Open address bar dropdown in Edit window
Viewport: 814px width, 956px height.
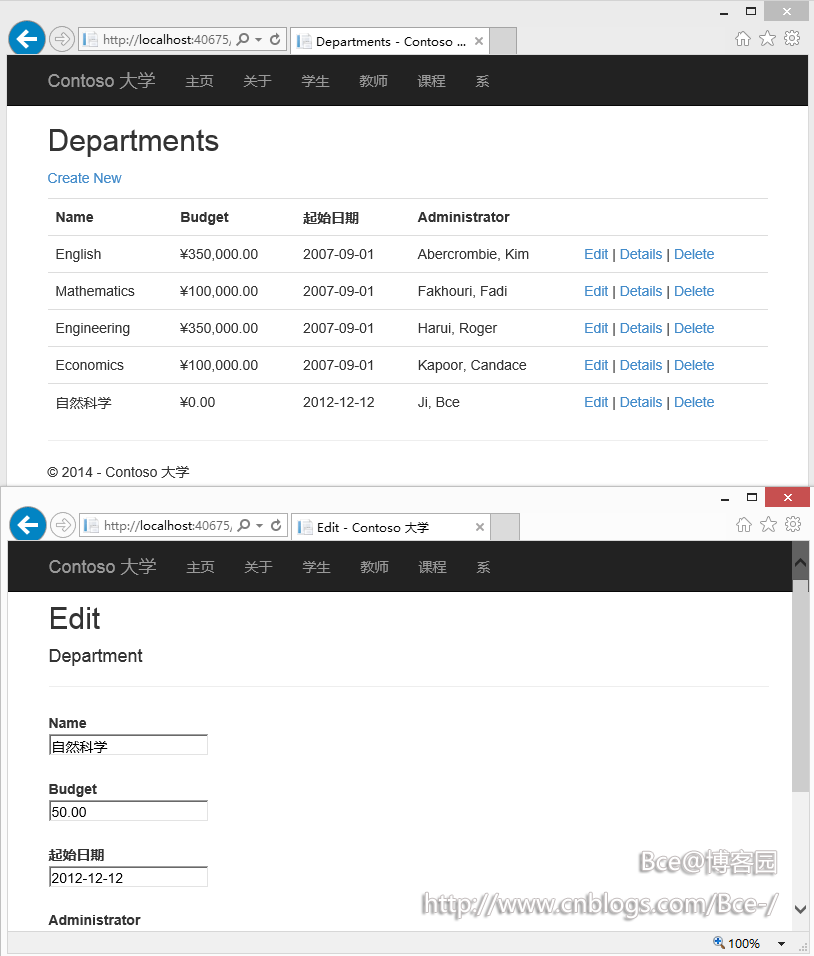260,526
